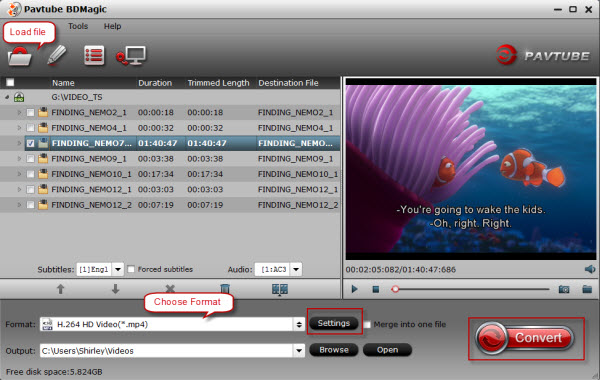This screenshot has height=380, width=600.
Task: Check the FINDING_NEMO10_1 checkbox
Action: coord(30,174)
